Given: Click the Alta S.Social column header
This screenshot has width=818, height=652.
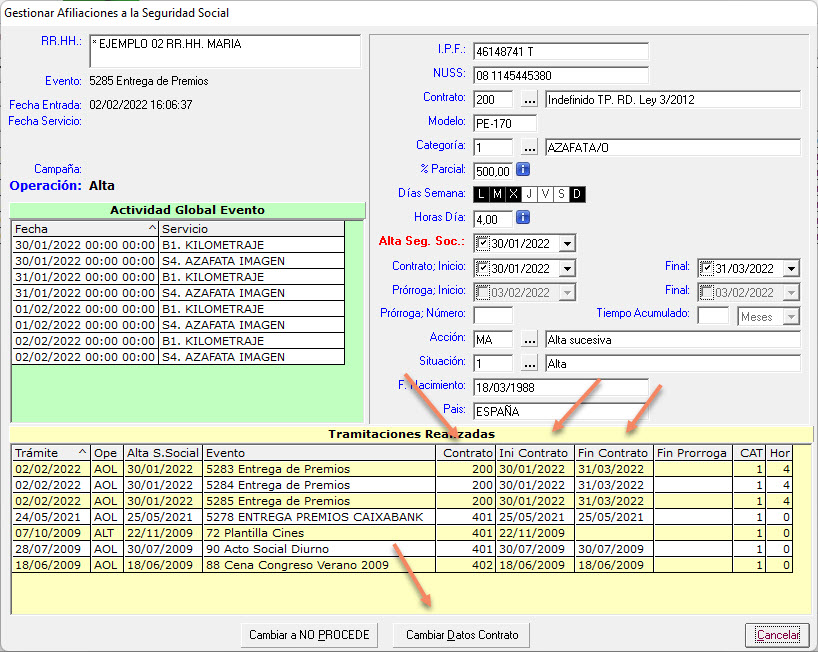Looking at the screenshot, I should coord(163,453).
